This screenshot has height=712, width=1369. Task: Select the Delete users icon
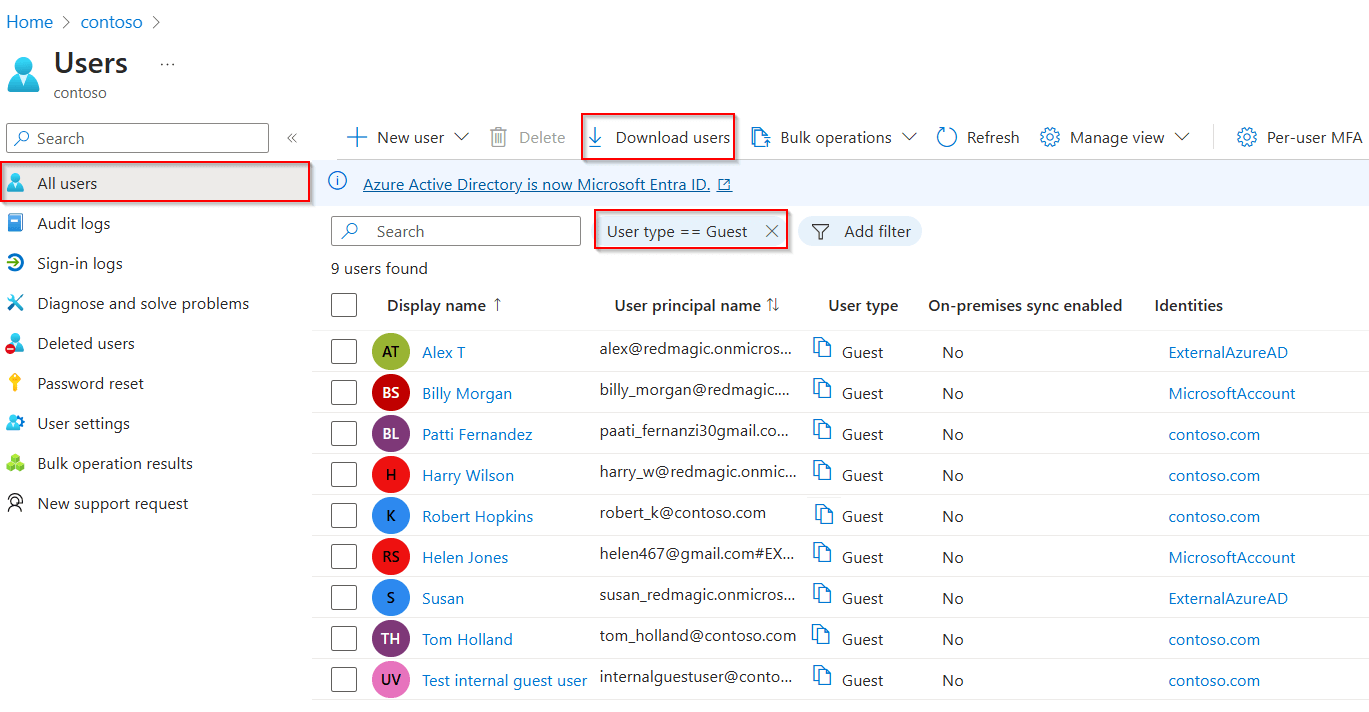pos(497,137)
